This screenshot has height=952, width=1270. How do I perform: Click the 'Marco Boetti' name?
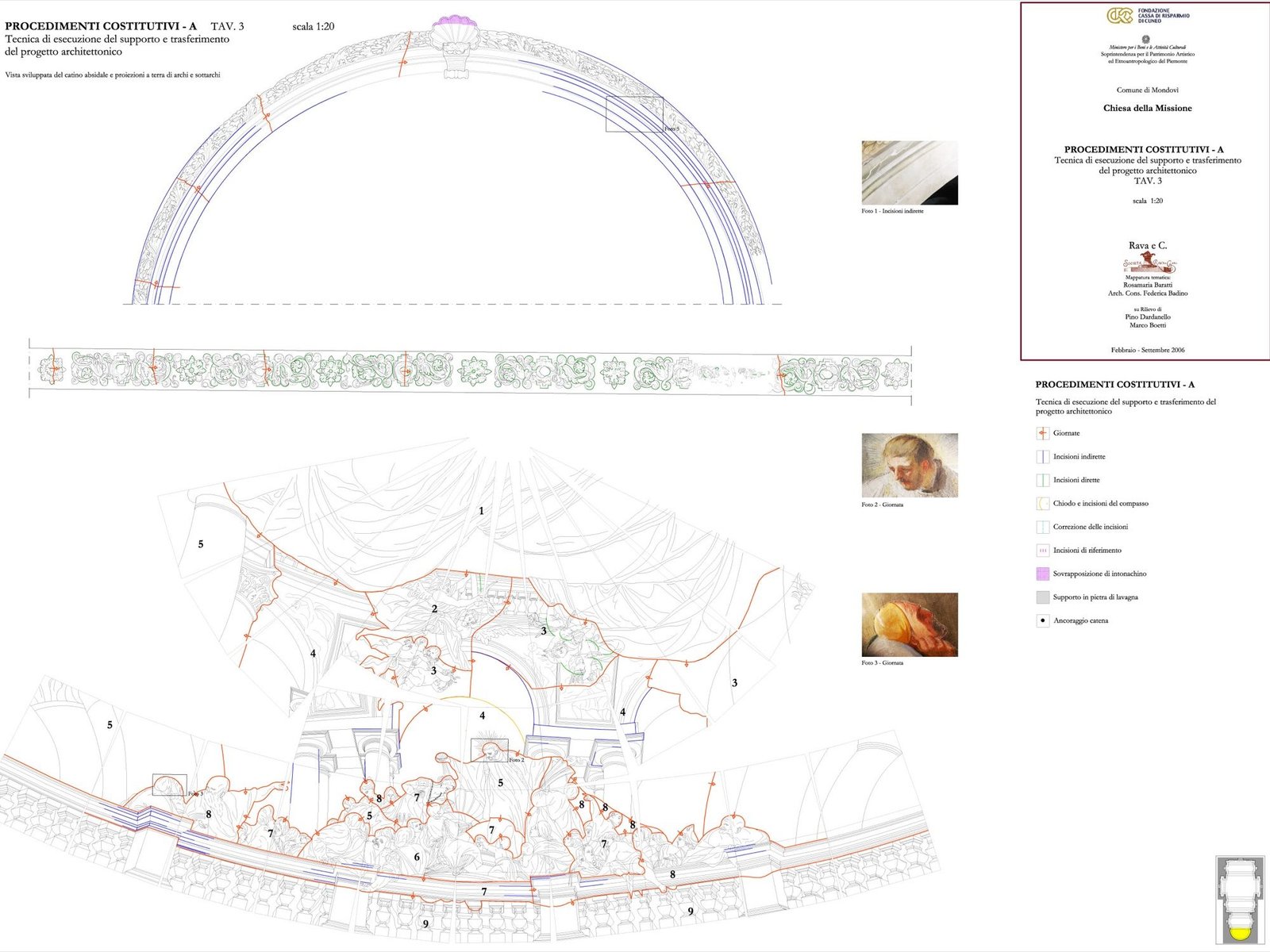[x=1148, y=325]
